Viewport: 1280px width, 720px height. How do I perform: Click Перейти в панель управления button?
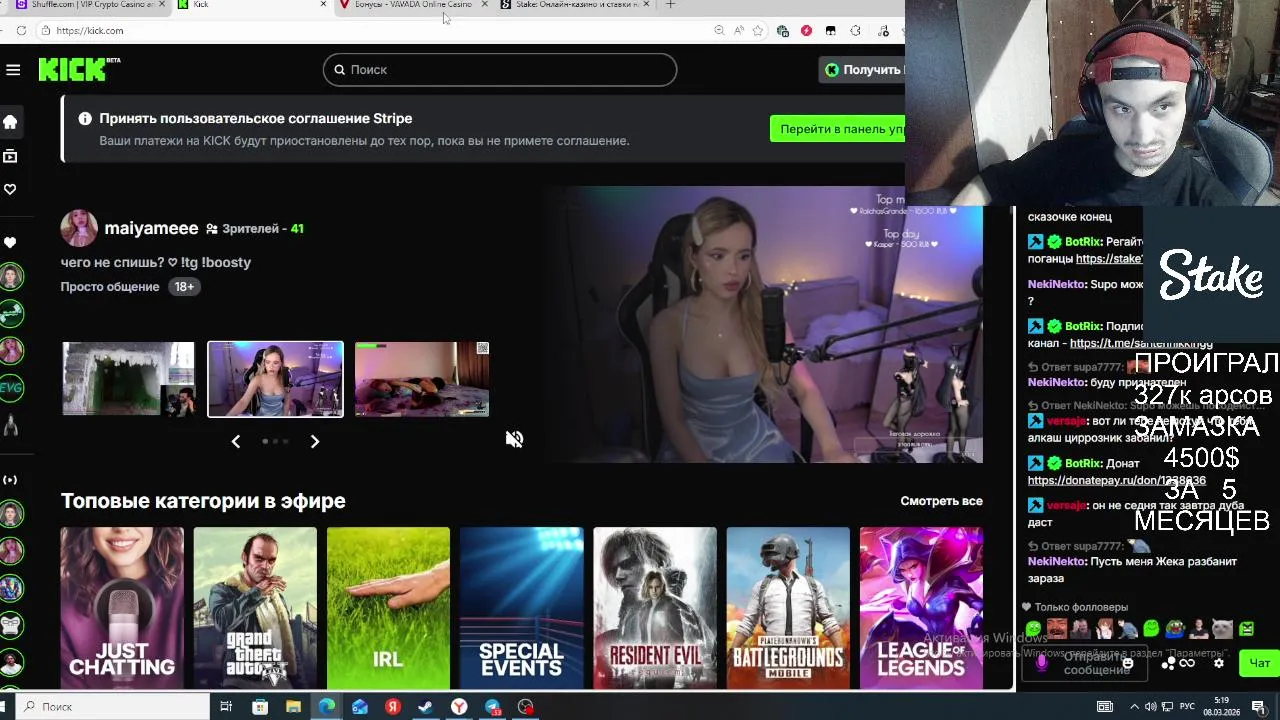[x=838, y=129]
